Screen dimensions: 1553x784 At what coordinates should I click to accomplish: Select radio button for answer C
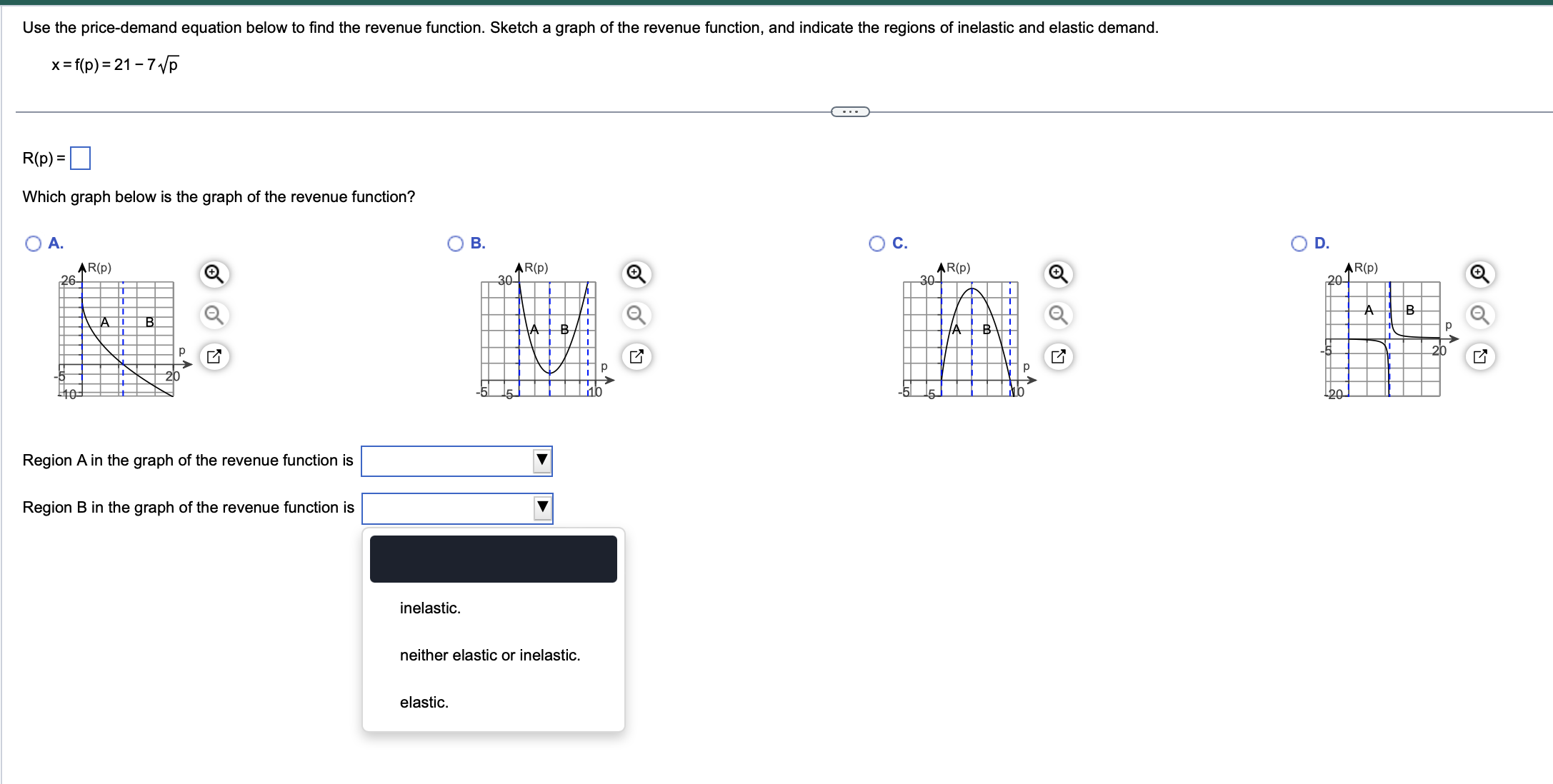point(877,243)
